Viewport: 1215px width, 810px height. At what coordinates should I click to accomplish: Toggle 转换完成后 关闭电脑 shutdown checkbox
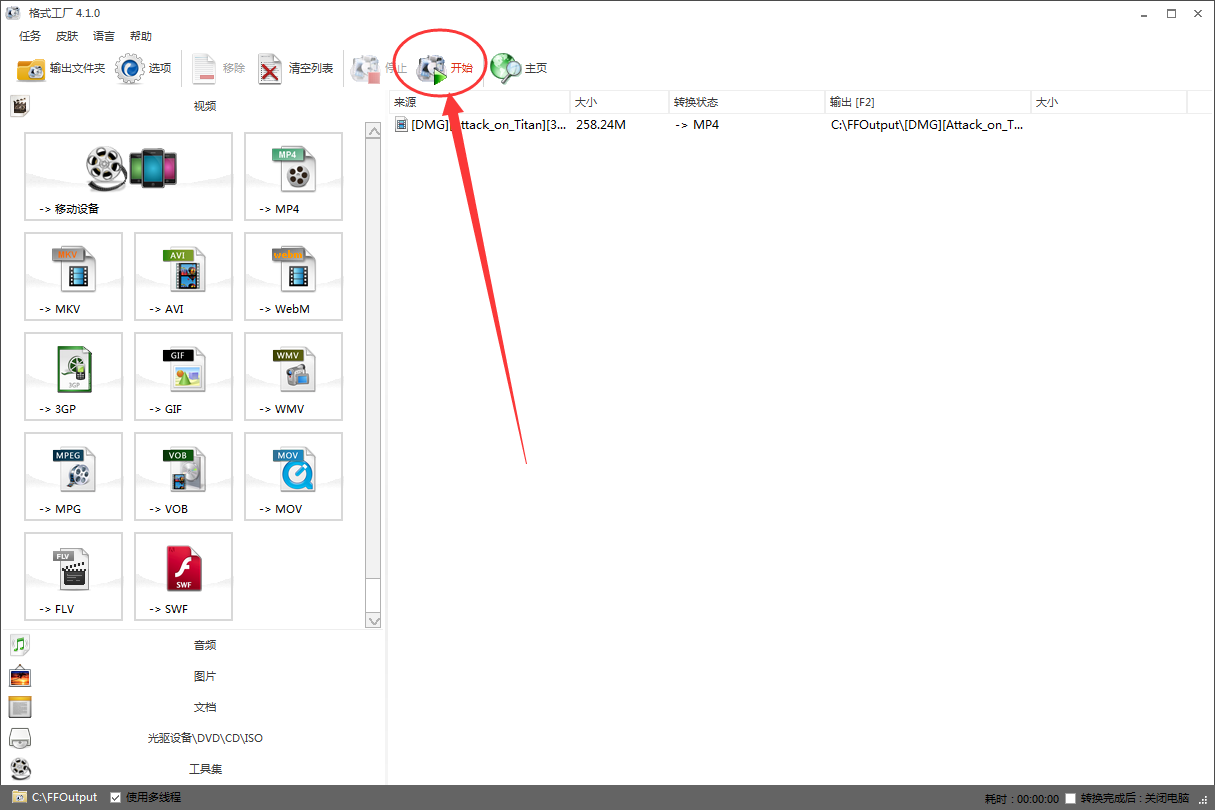click(1071, 798)
